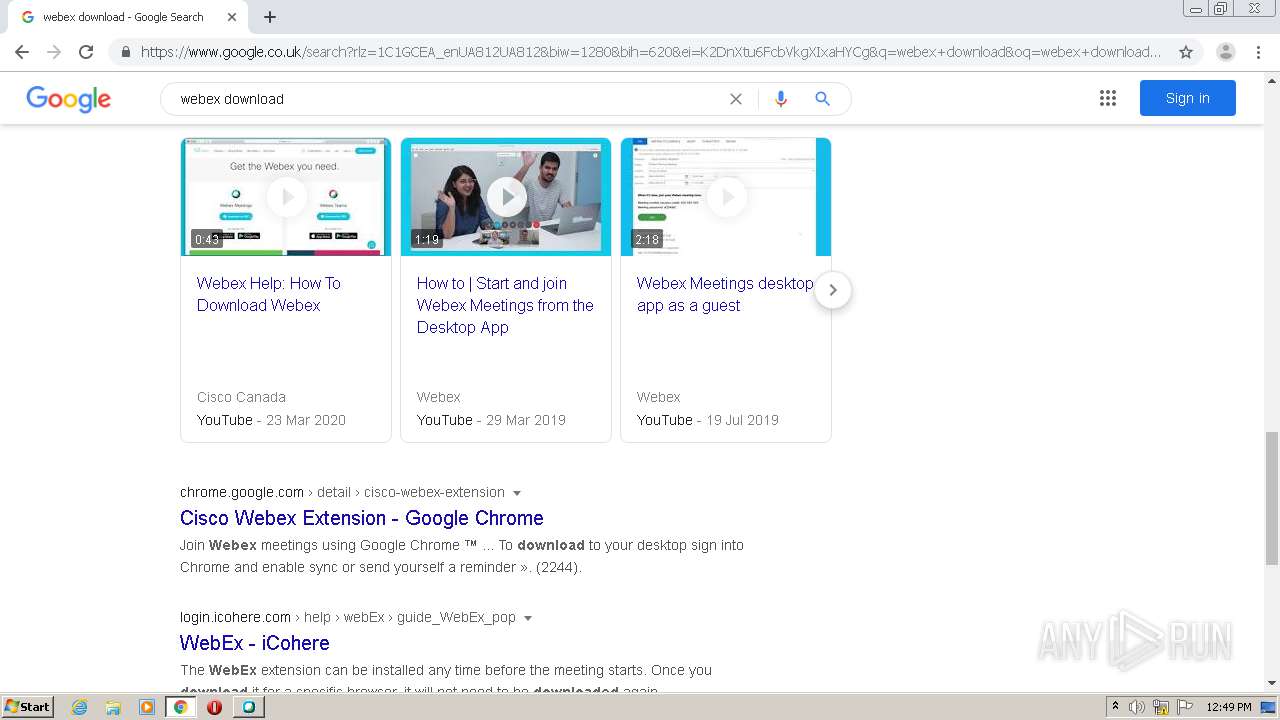Expand options for chrome.google.com result
This screenshot has height=720, width=1280.
coord(517,493)
